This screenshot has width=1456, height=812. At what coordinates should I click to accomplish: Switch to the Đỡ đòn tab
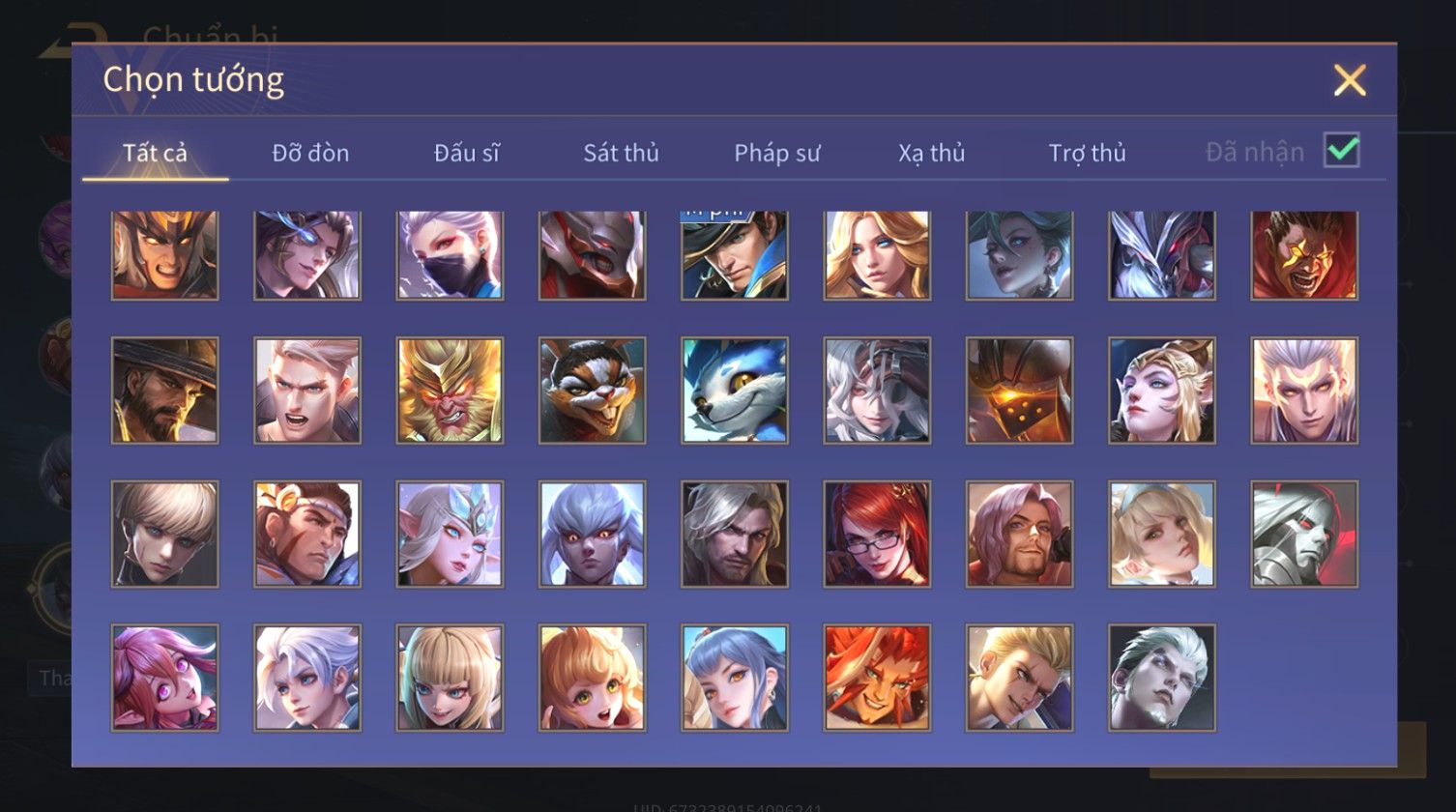point(310,153)
